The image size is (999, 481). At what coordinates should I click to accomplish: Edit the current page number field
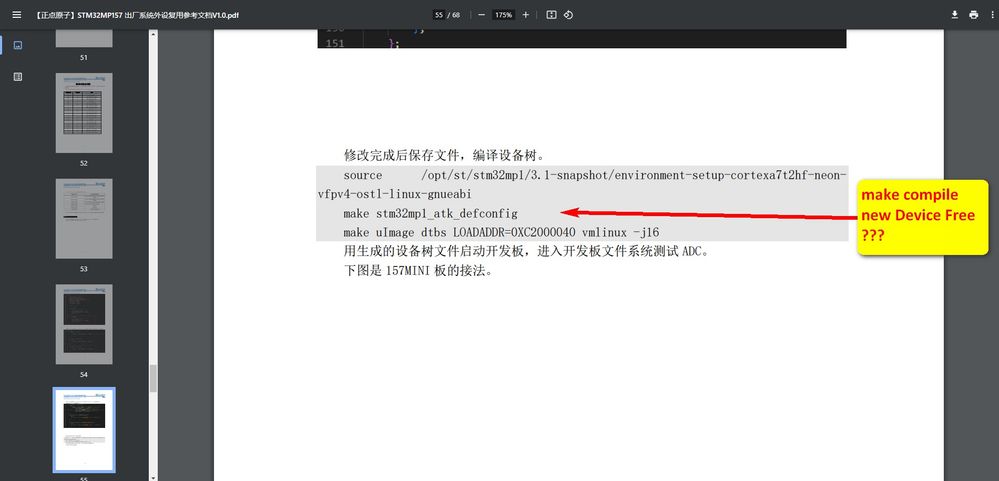tap(438, 15)
